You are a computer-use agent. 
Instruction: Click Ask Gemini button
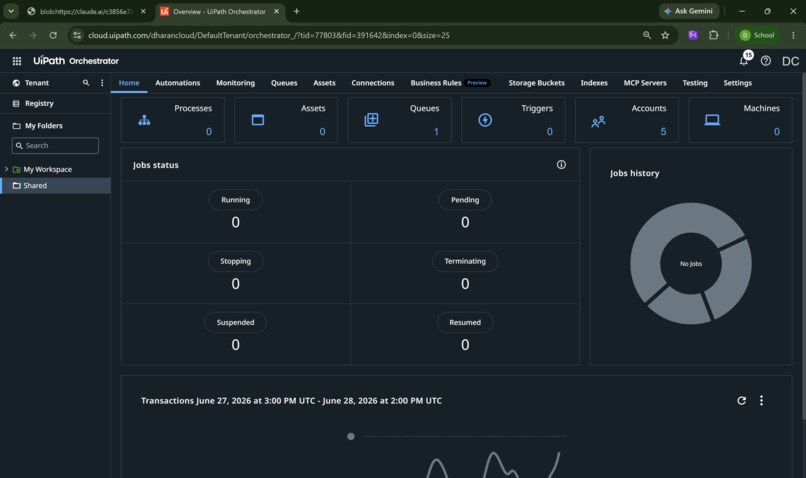tap(688, 11)
